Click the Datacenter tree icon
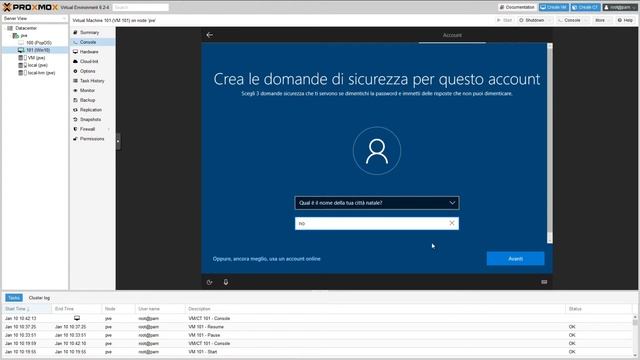The width and height of the screenshot is (640, 360). [10, 28]
